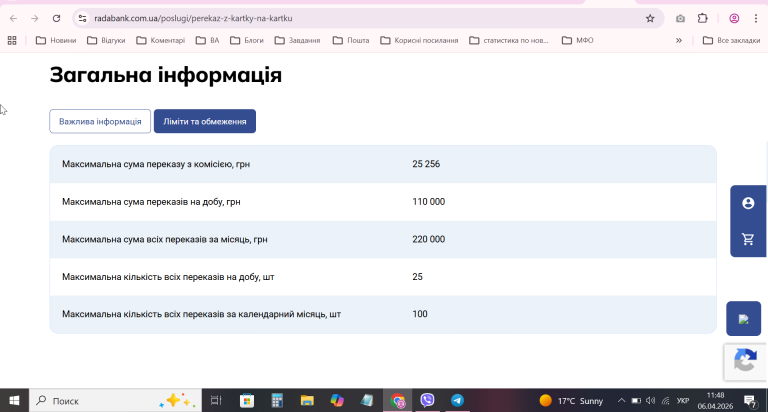Open the Коментарі bookmarks folder
Viewport: 768px width, 412px height.
point(161,40)
